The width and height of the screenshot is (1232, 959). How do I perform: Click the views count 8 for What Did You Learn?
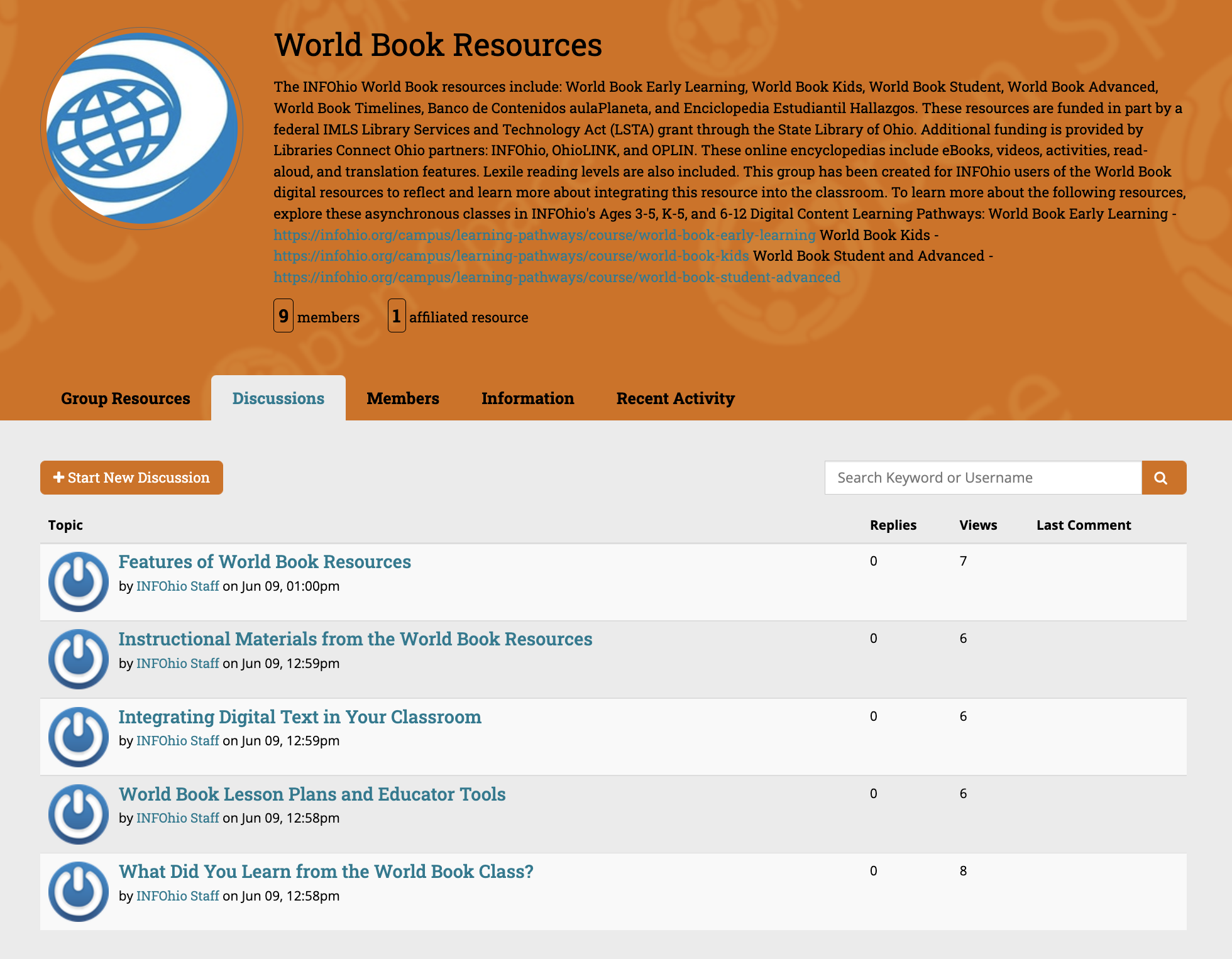pos(963,871)
